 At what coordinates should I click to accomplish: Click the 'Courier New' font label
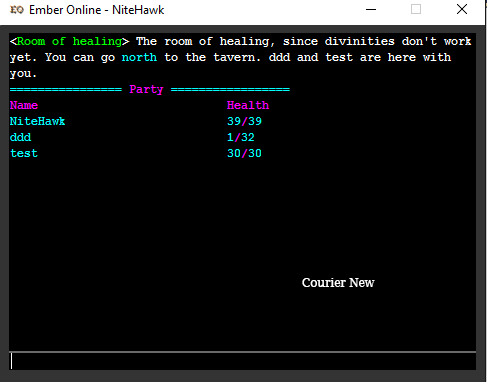coord(338,283)
